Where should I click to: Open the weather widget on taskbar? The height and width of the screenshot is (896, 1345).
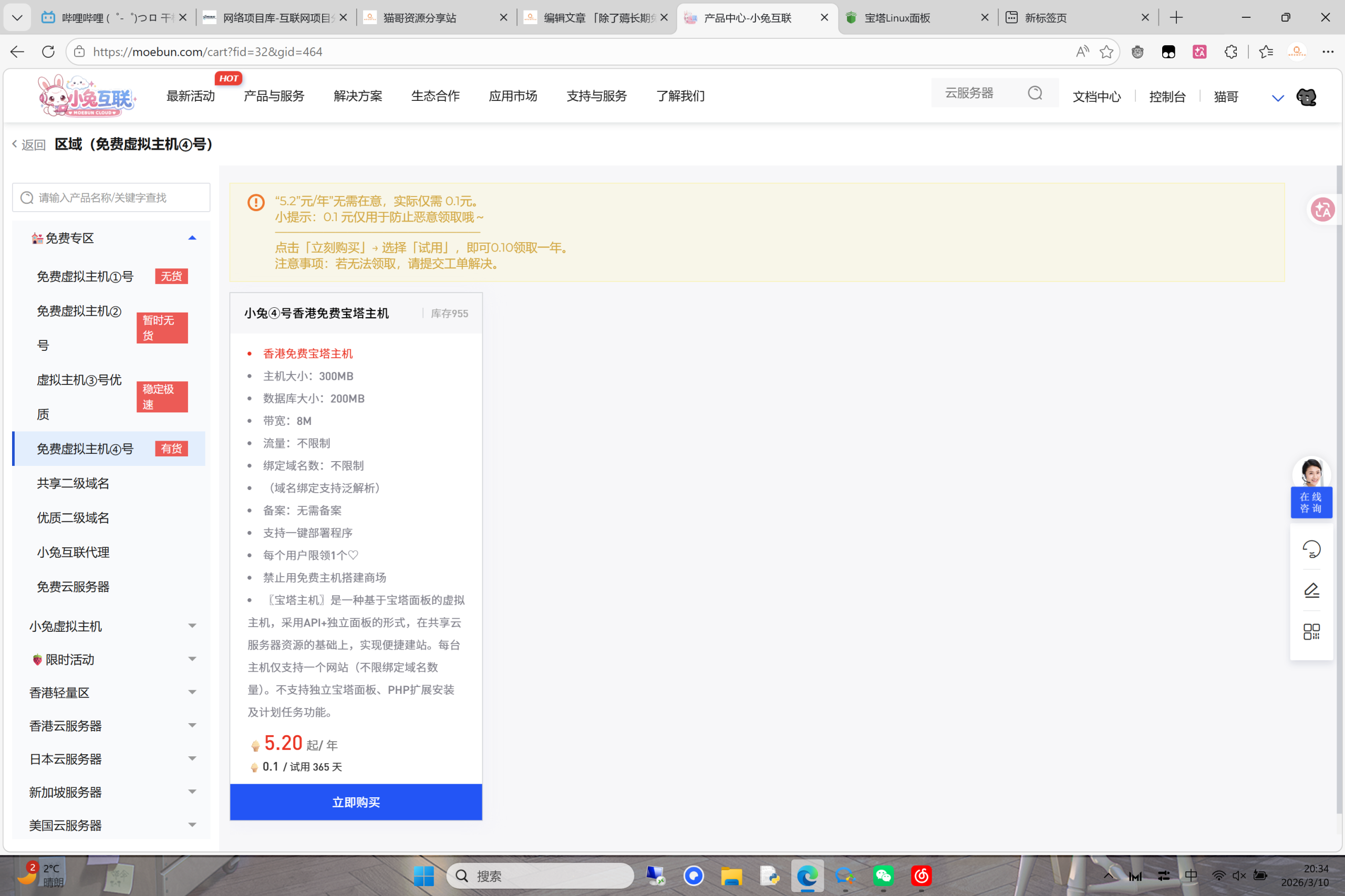pos(40,876)
